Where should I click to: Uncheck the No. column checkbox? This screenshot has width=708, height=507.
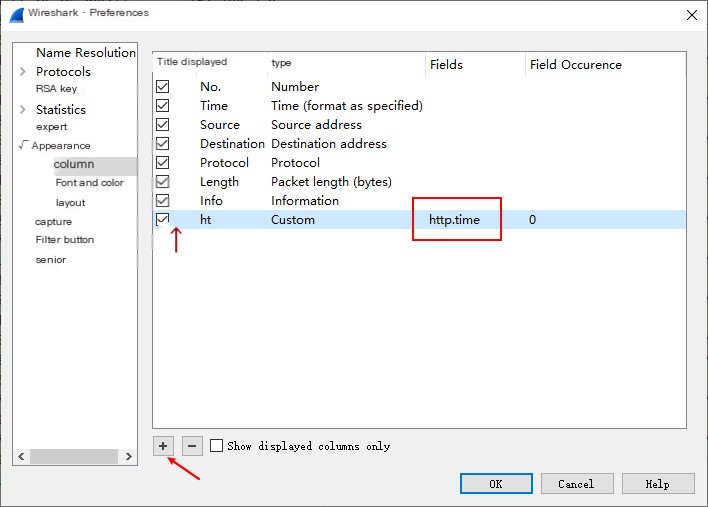point(163,86)
